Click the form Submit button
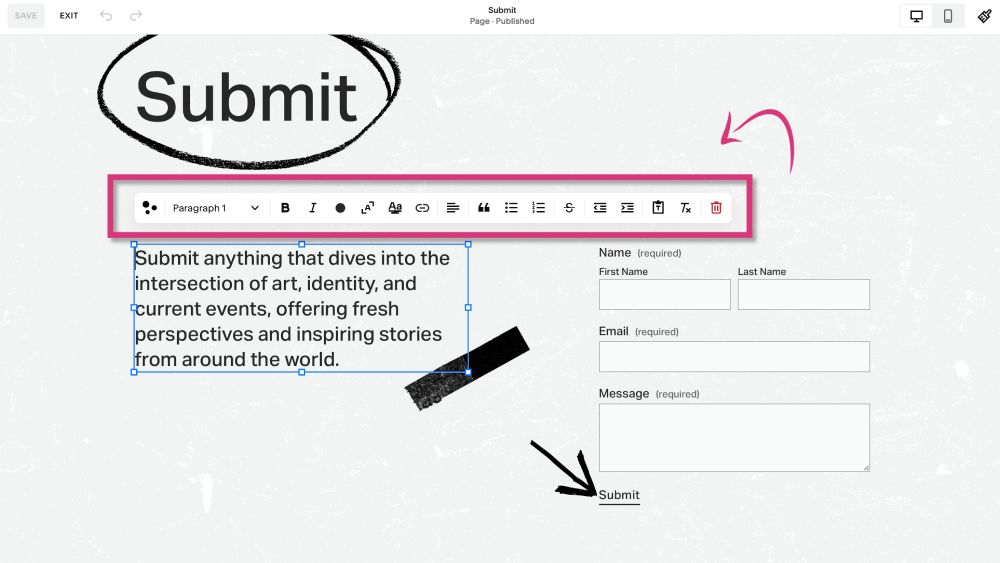The image size is (1000, 563). [x=619, y=495]
